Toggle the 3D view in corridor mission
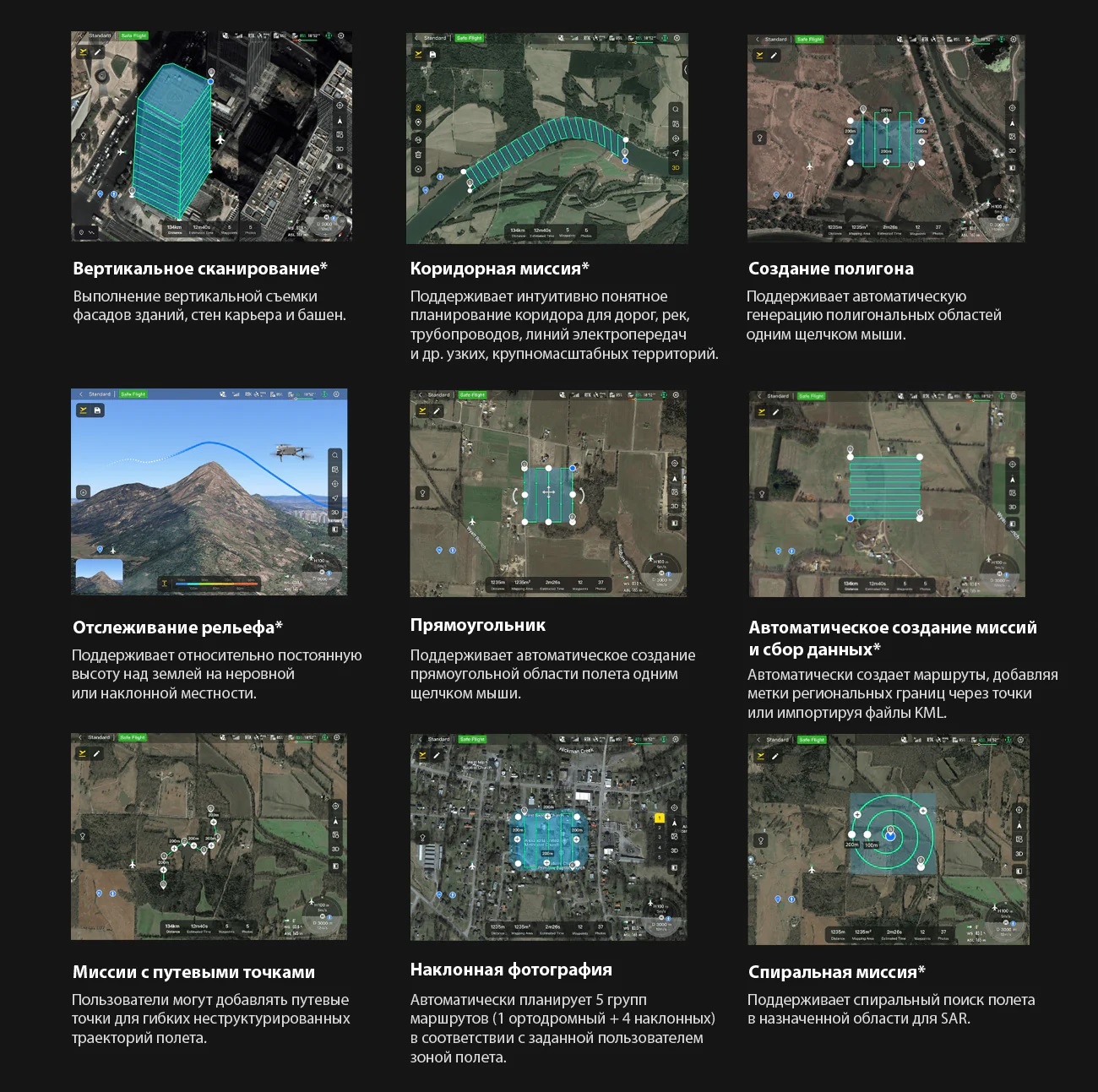The image size is (1098, 1092). click(675, 168)
